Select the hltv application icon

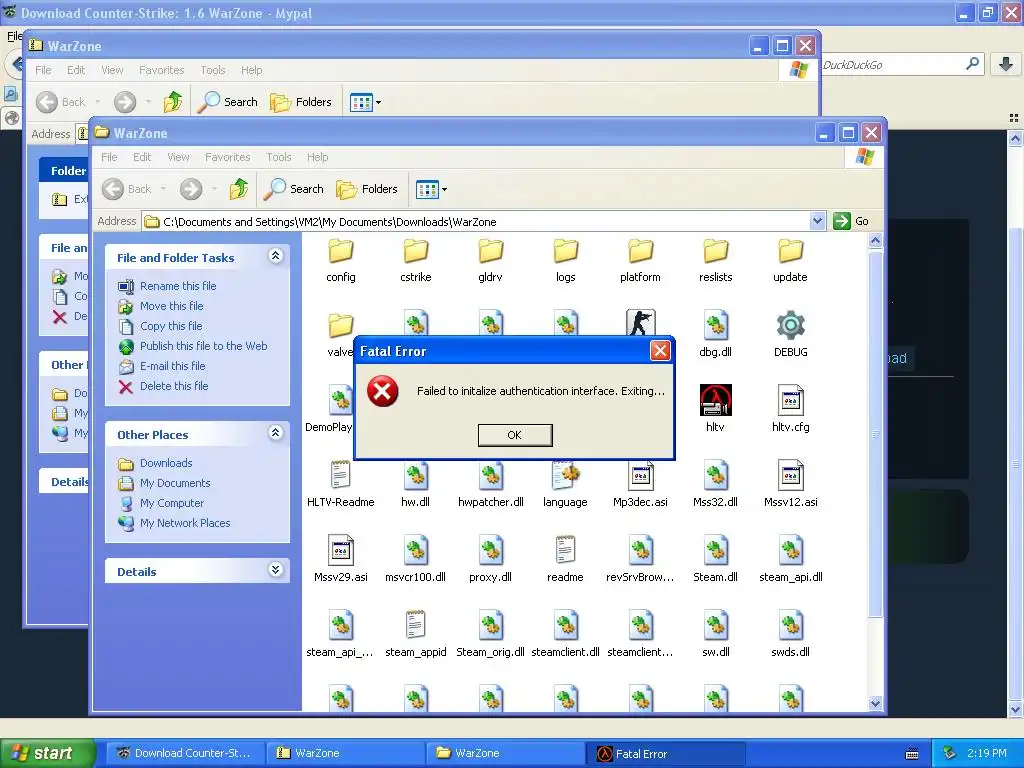pyautogui.click(x=715, y=409)
